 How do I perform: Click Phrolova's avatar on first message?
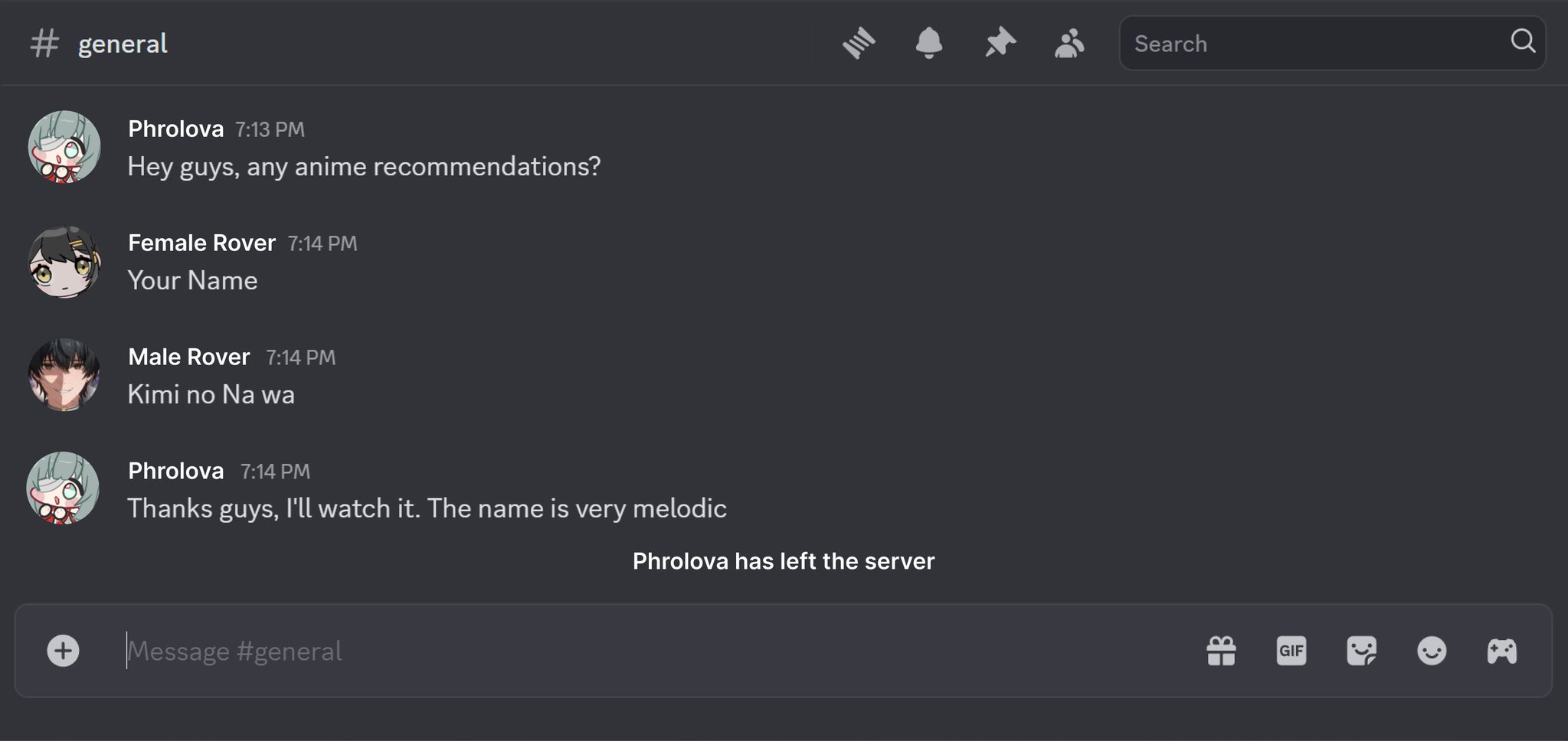coord(64,147)
